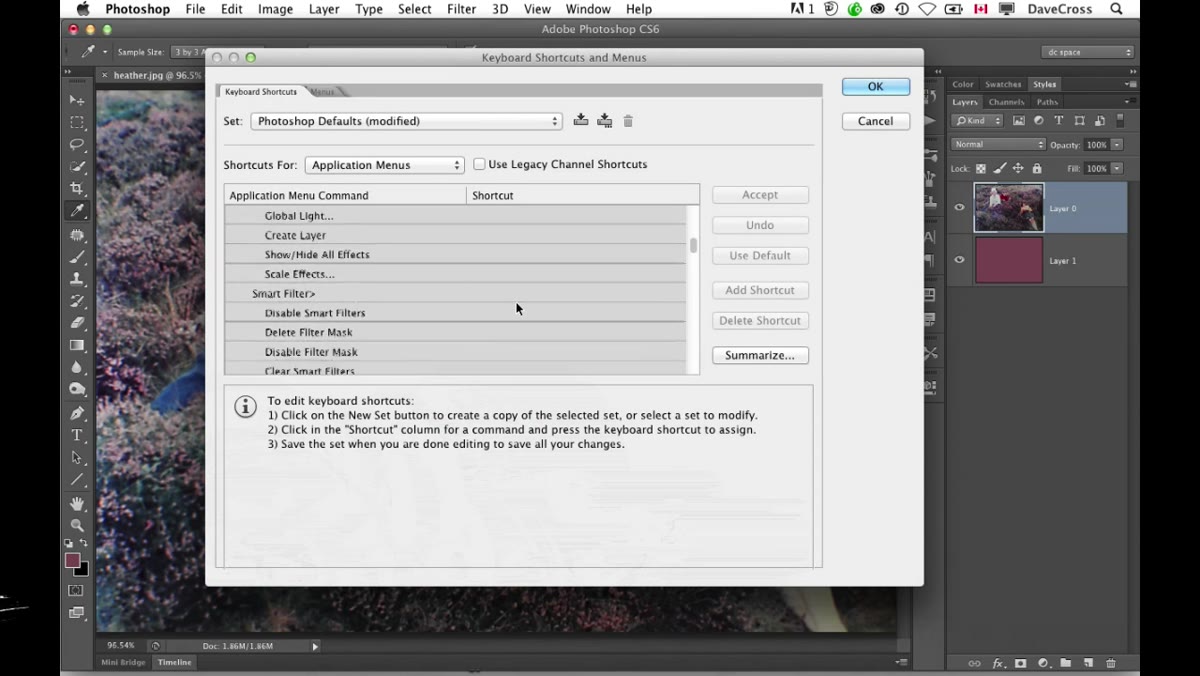This screenshot has height=676, width=1200.
Task: Select the Clone Stamp tool
Action: pos(77,279)
